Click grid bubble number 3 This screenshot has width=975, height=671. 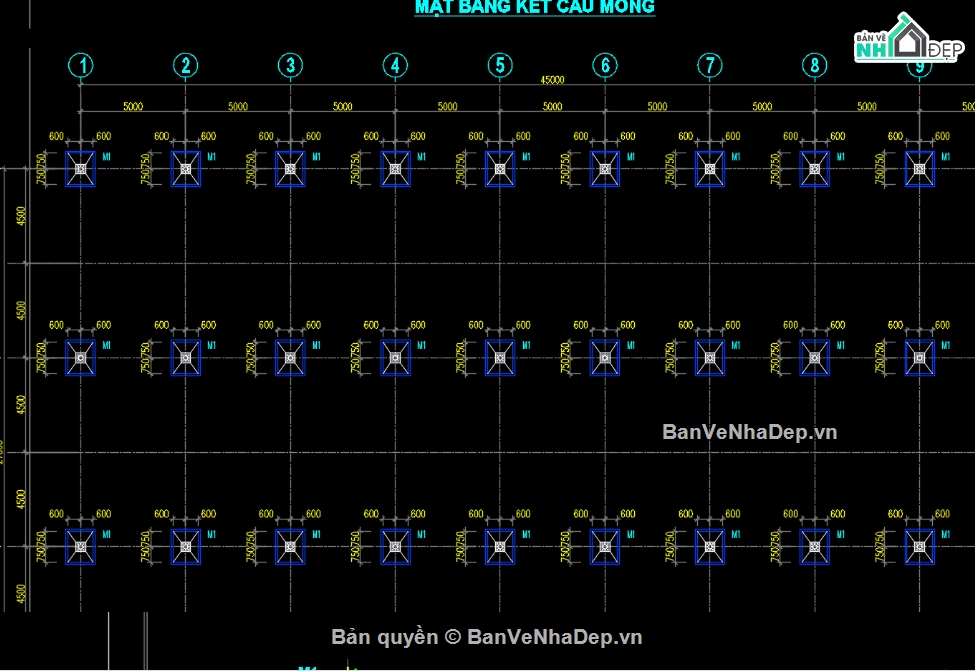(x=291, y=65)
